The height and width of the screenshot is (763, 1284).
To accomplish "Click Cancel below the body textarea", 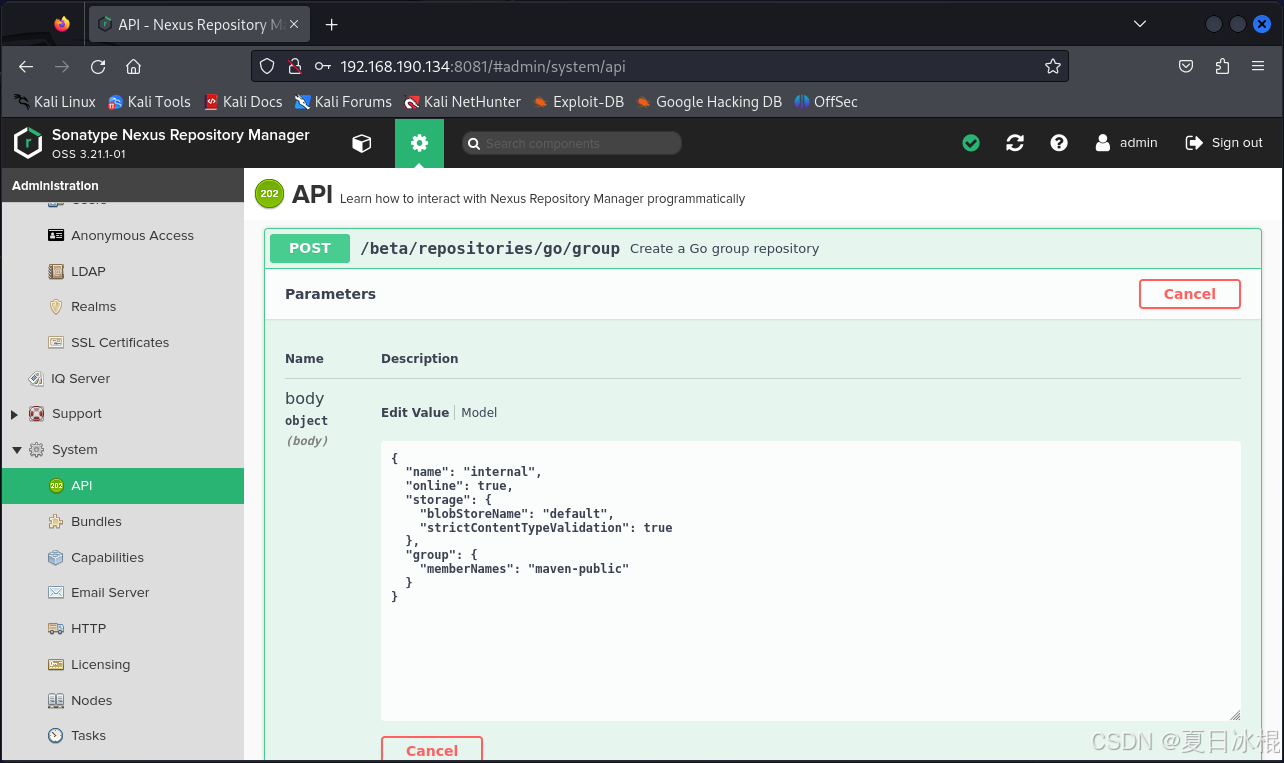I will [432, 750].
